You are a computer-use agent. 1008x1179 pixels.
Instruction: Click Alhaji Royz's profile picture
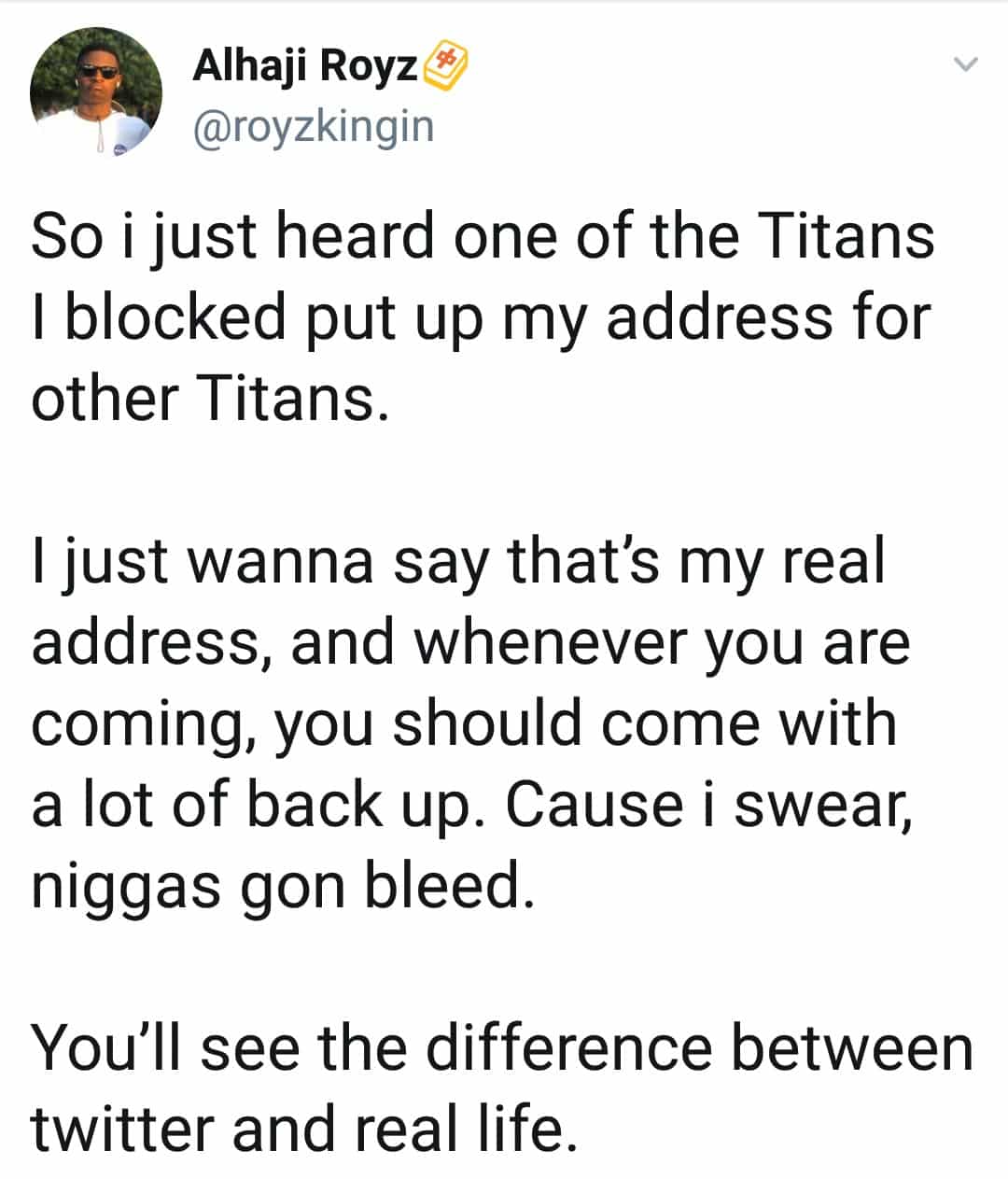96,91
